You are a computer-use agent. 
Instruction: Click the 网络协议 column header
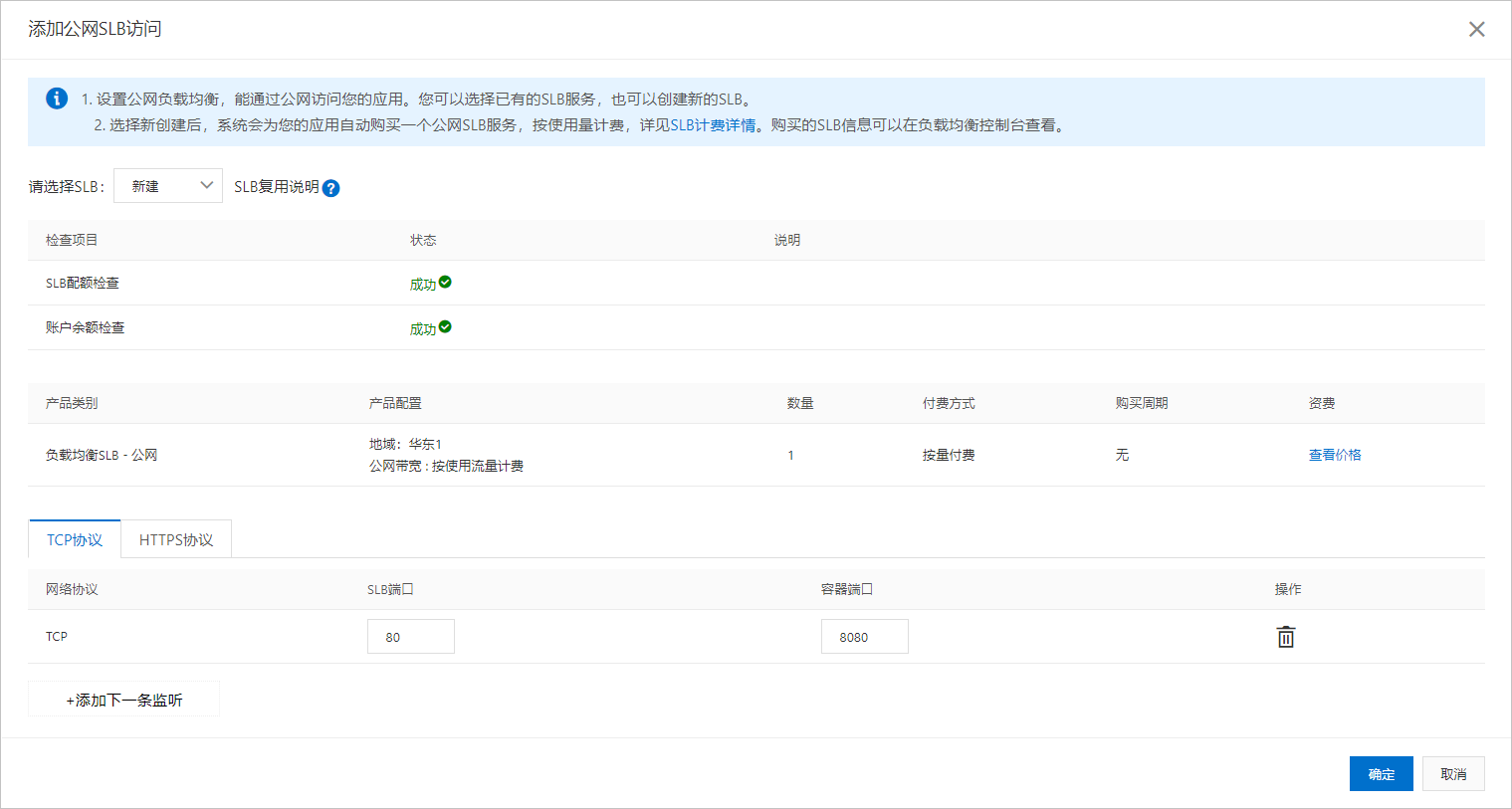click(72, 589)
